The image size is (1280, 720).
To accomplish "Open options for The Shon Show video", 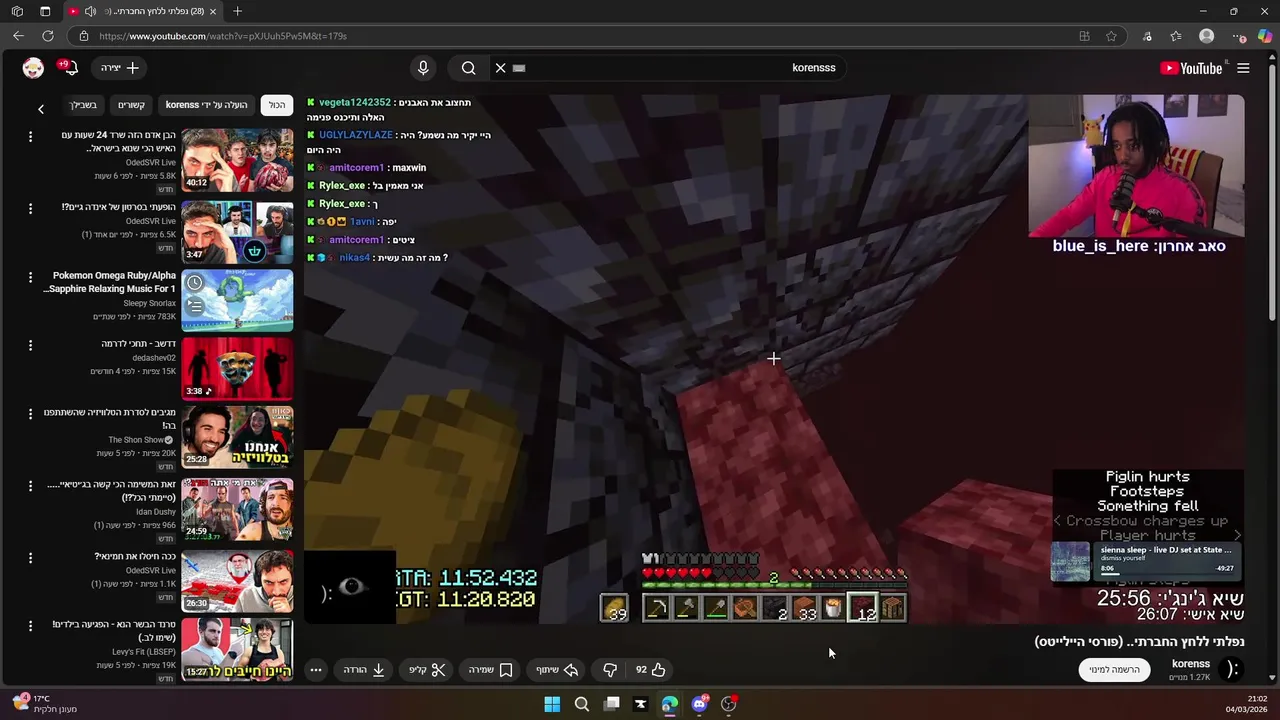I will point(30,413).
